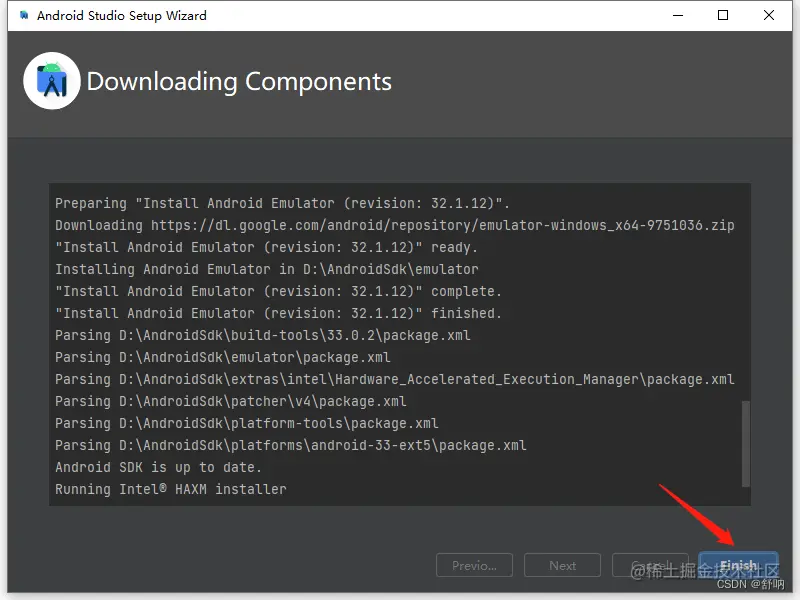The image size is (800, 600).
Task: Click the emulator zip download URL line
Action: tap(394, 225)
